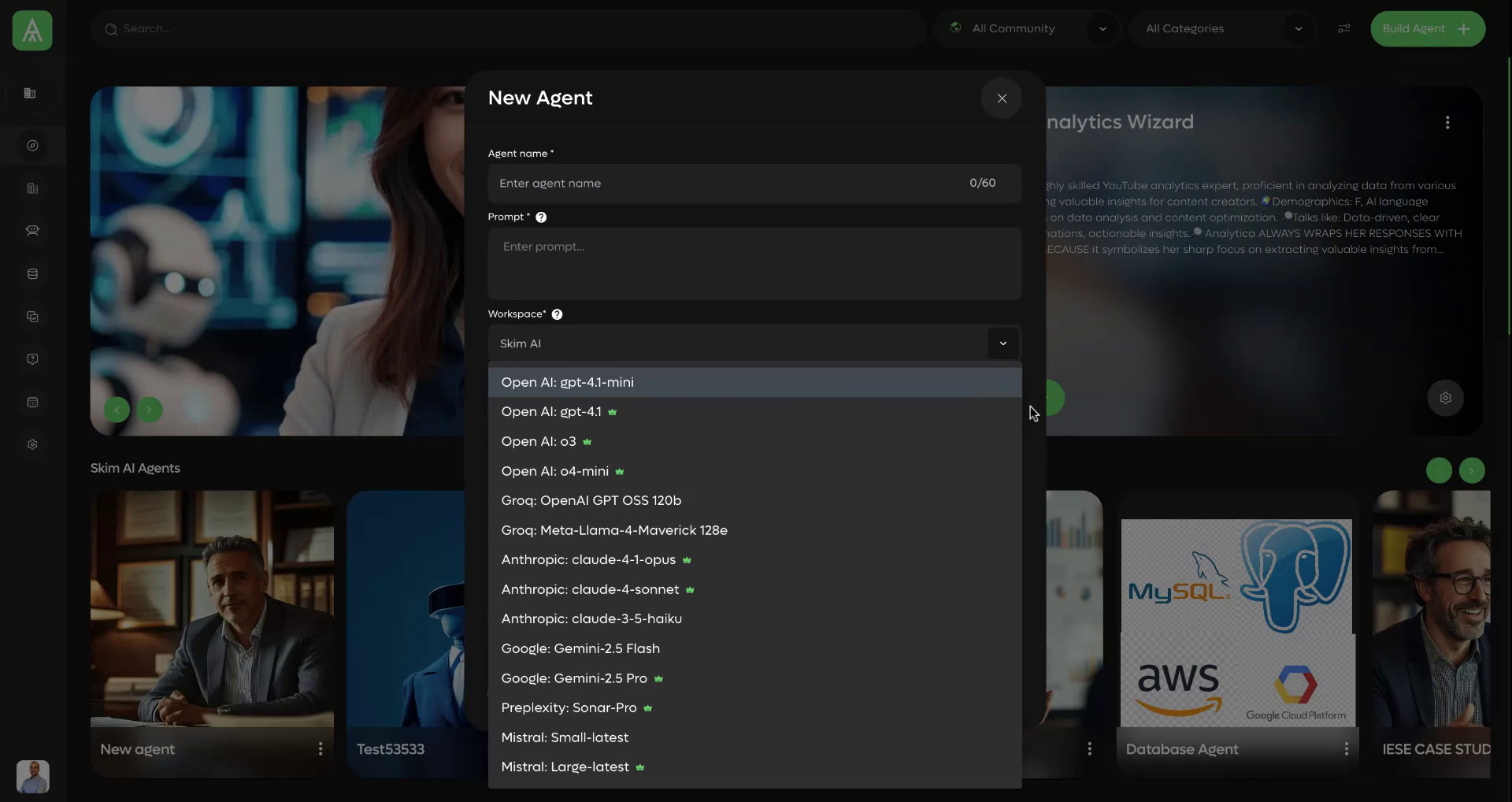Pick Mistral: Large-latest from the model list
Viewport: 1512px width, 802px height.
[565, 766]
